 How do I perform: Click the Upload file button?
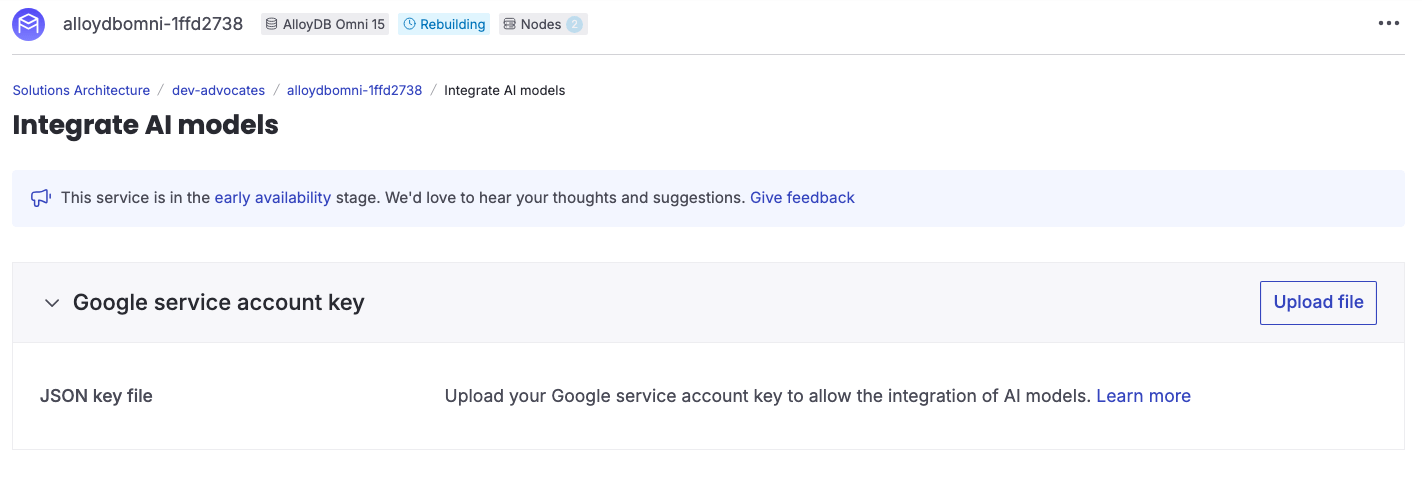tap(1318, 302)
